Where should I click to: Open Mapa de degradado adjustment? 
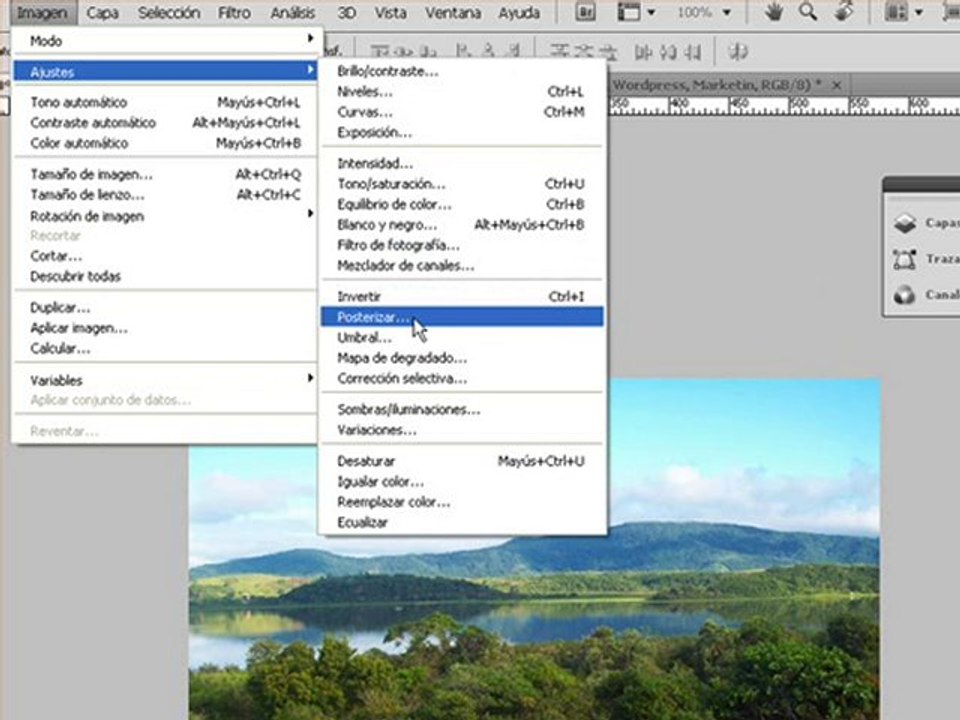coord(462,358)
